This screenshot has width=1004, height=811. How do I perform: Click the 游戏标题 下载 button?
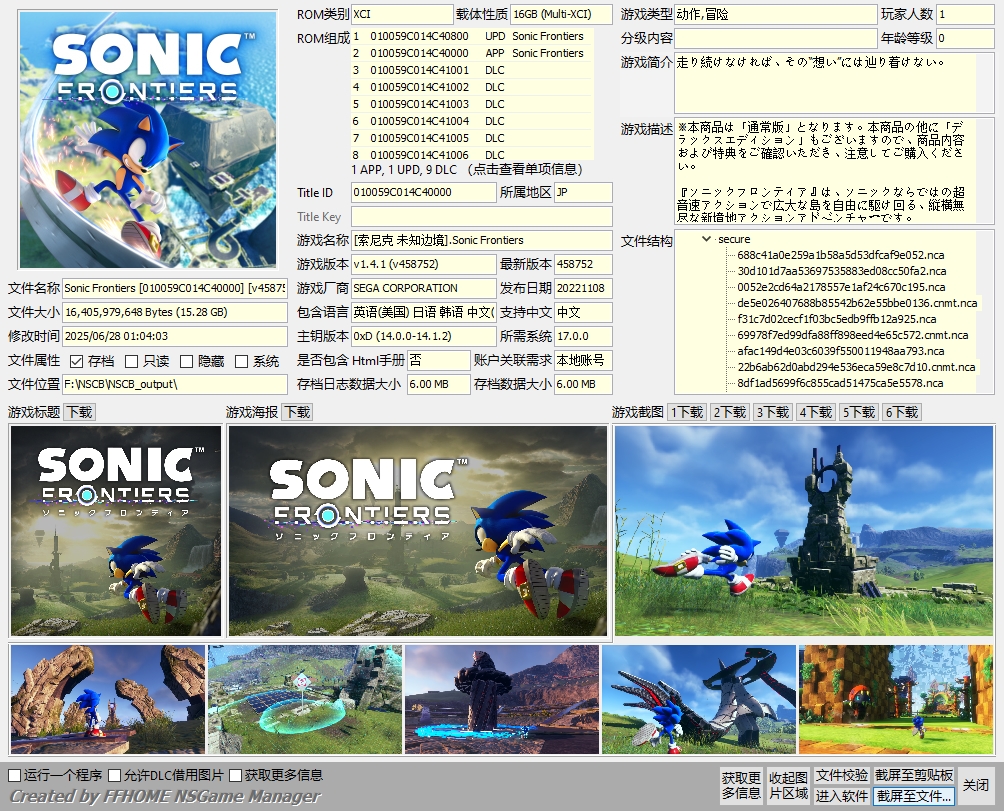point(79,412)
